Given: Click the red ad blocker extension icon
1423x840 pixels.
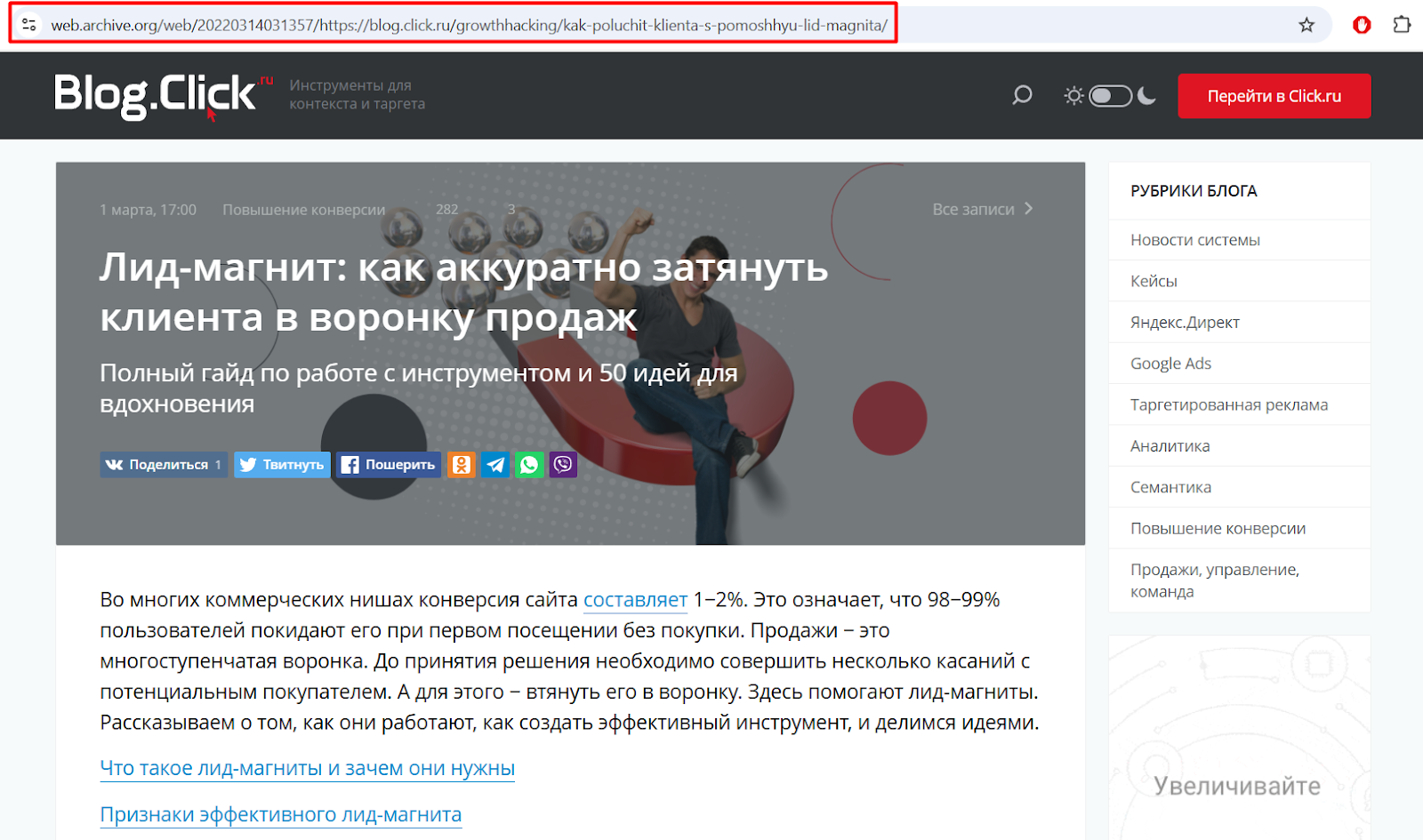Looking at the screenshot, I should tap(1361, 25).
